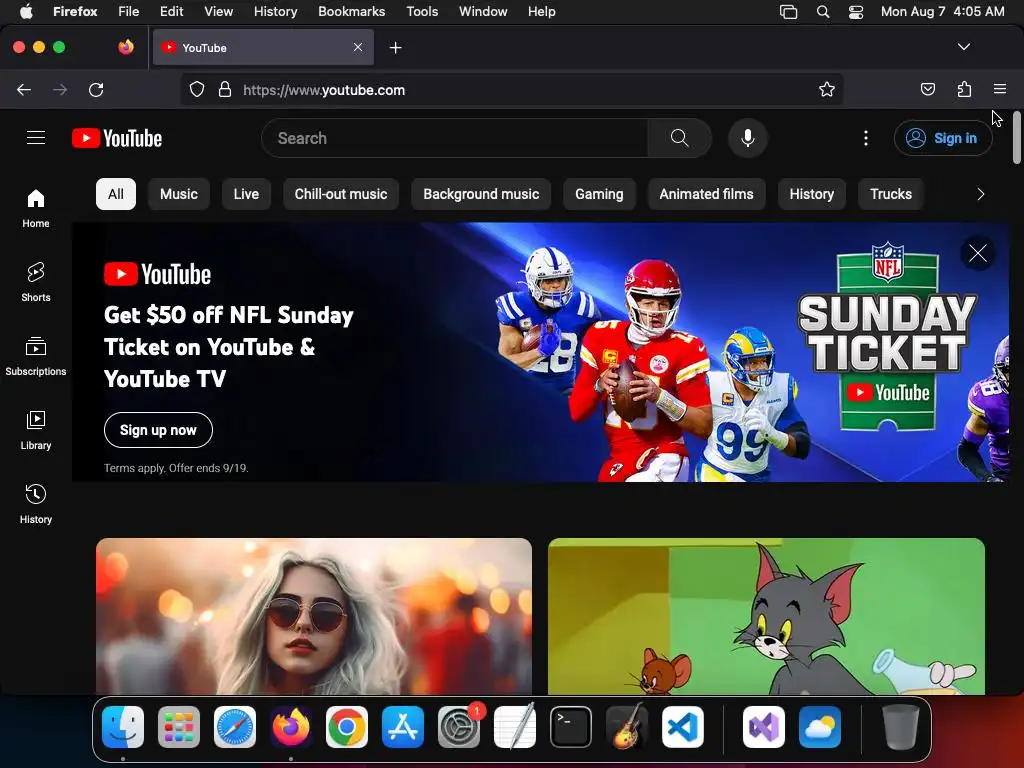Select the Chill-out music chip
Screen dimensions: 1024x768
(341, 194)
